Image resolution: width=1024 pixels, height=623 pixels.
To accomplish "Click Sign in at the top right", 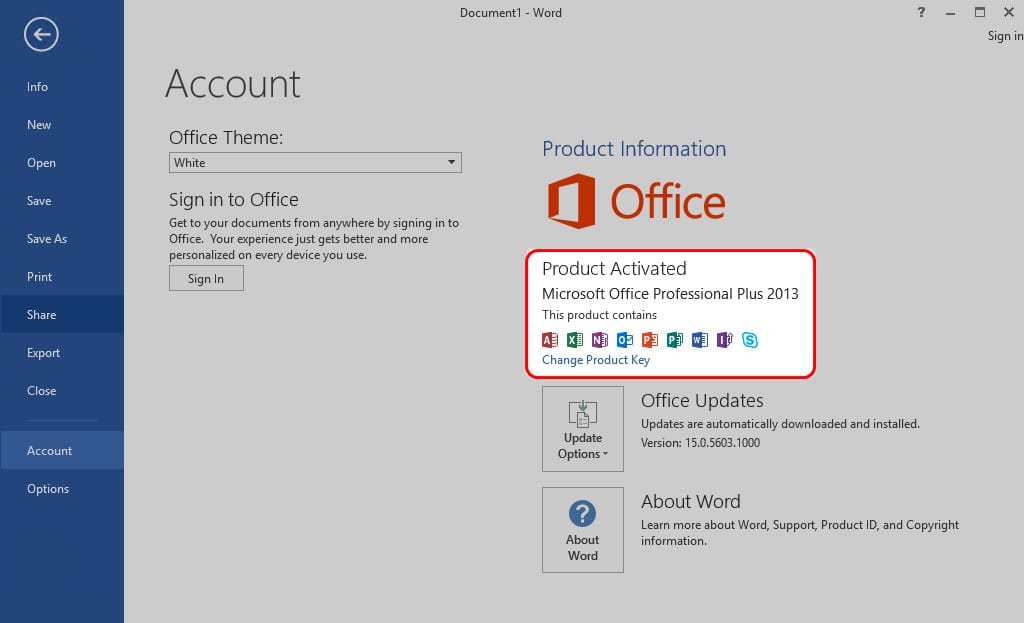I will click(1005, 36).
